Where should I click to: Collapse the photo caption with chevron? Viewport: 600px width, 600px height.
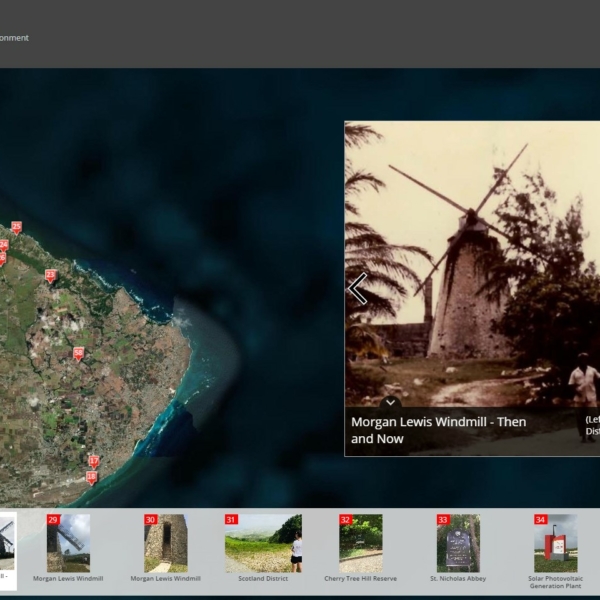pos(391,402)
